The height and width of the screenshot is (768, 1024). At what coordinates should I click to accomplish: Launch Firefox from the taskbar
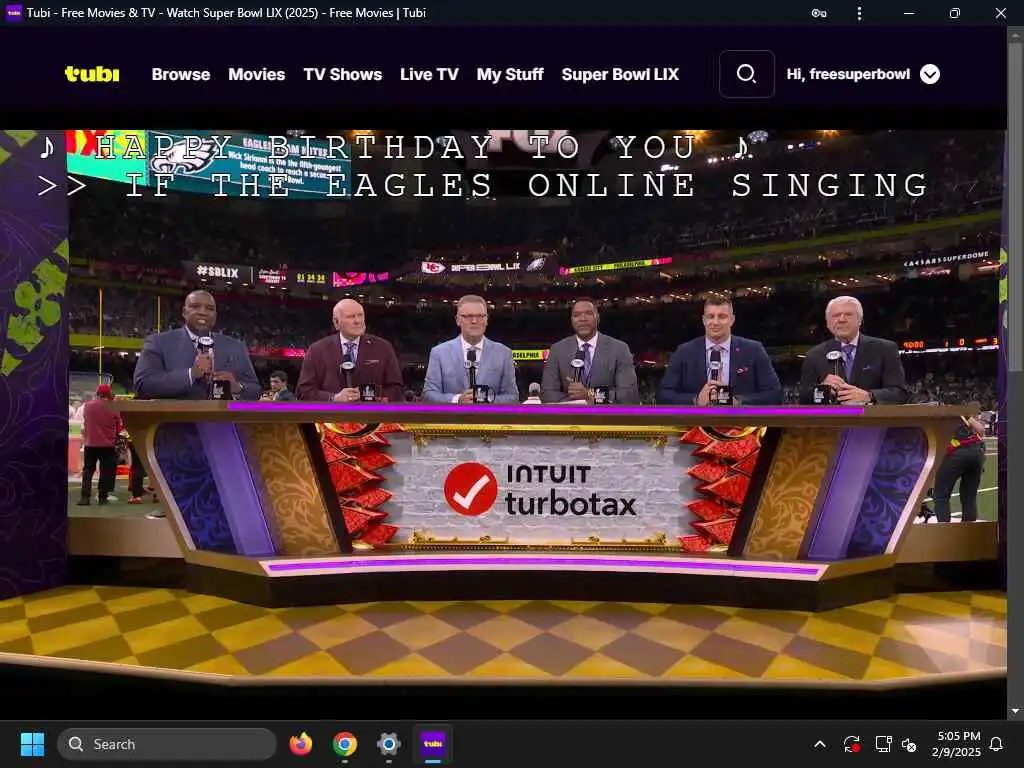coord(300,744)
